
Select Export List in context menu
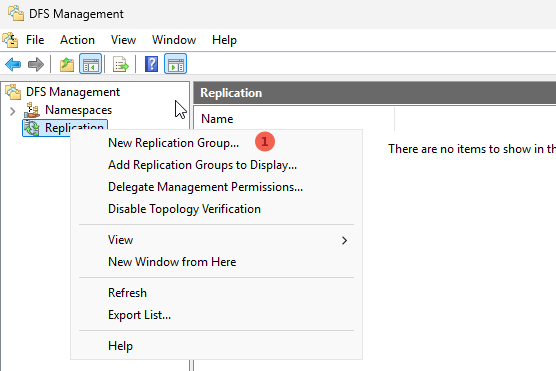(216, 315)
